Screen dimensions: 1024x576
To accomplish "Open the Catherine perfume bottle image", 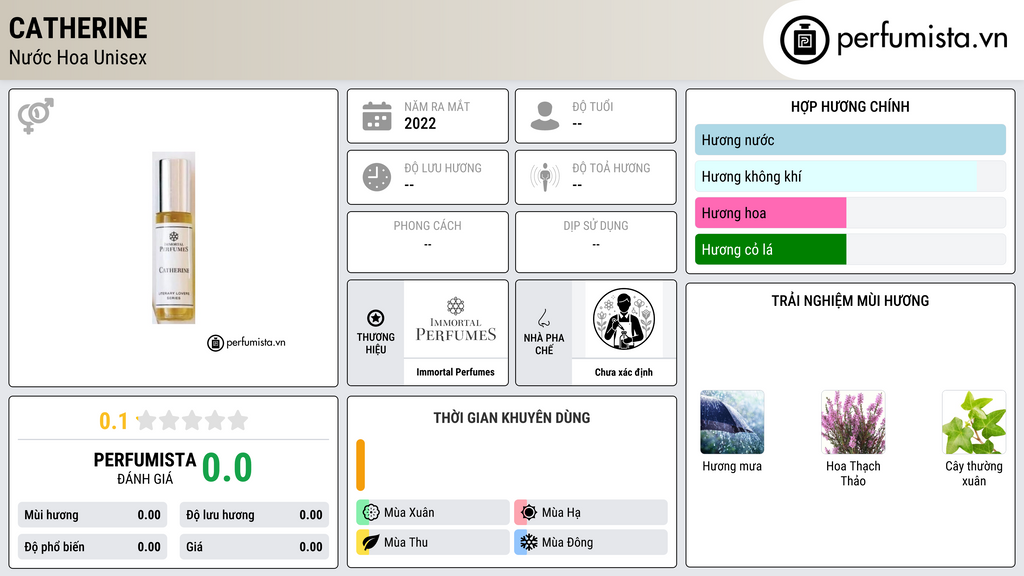I will (x=174, y=238).
